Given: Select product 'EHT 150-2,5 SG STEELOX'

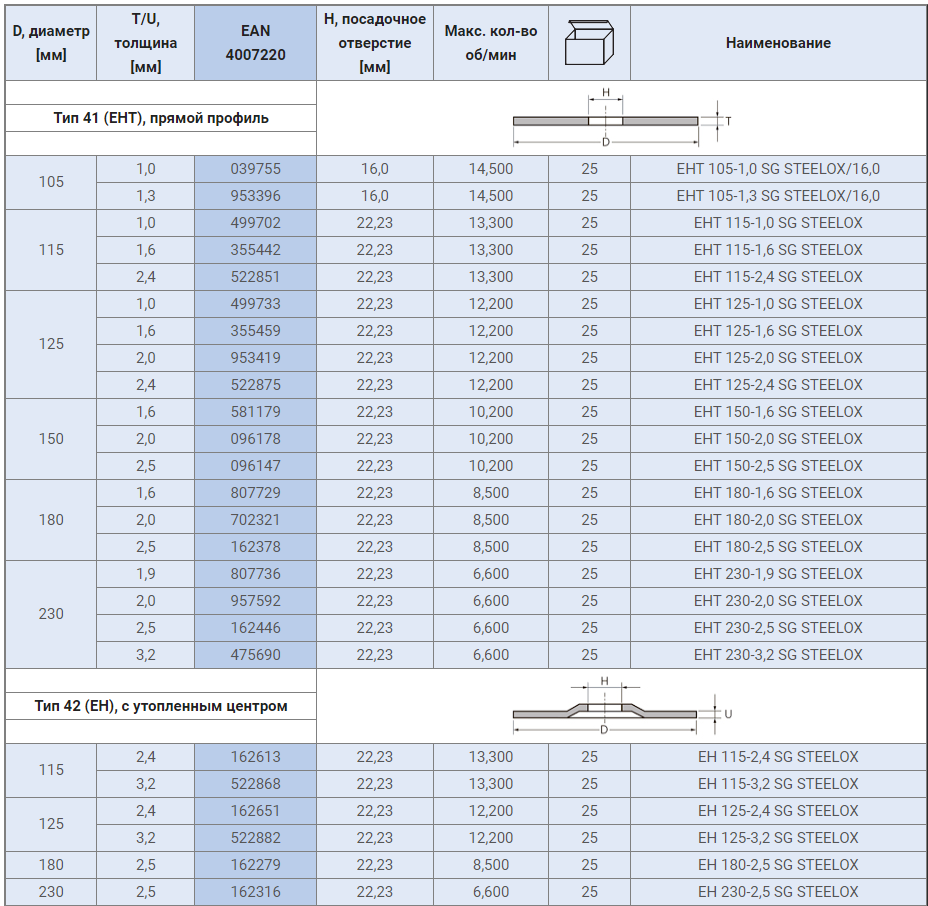Looking at the screenshot, I should point(777,466).
